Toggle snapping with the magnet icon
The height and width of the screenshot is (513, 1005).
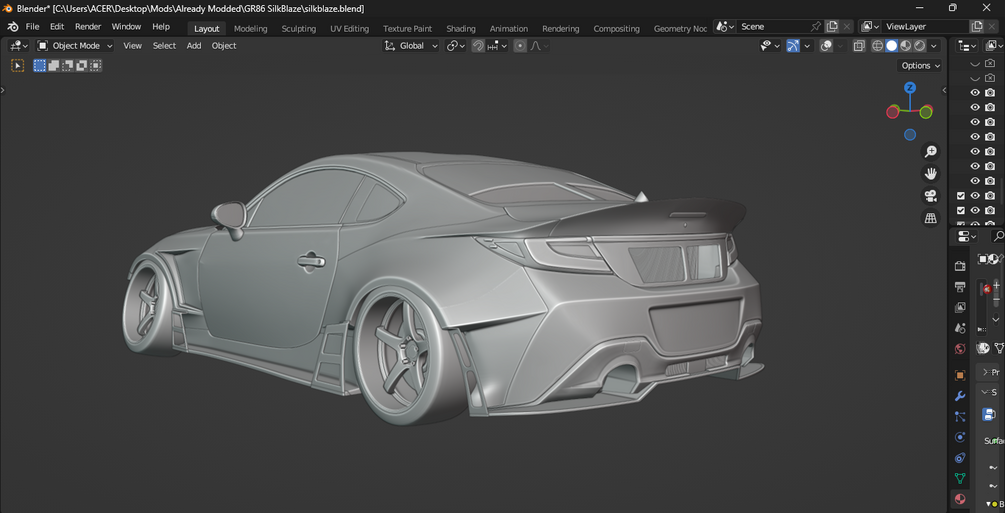coord(478,46)
